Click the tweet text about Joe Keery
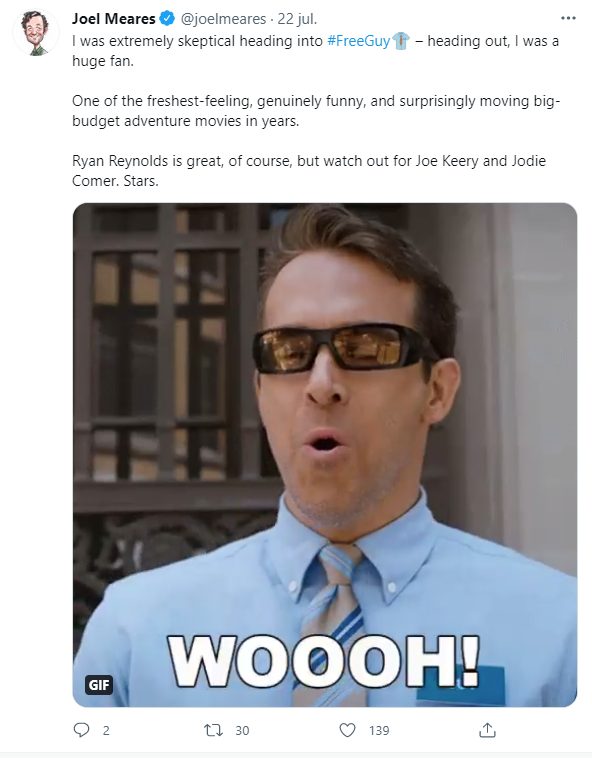This screenshot has width=592, height=758. click(309, 171)
